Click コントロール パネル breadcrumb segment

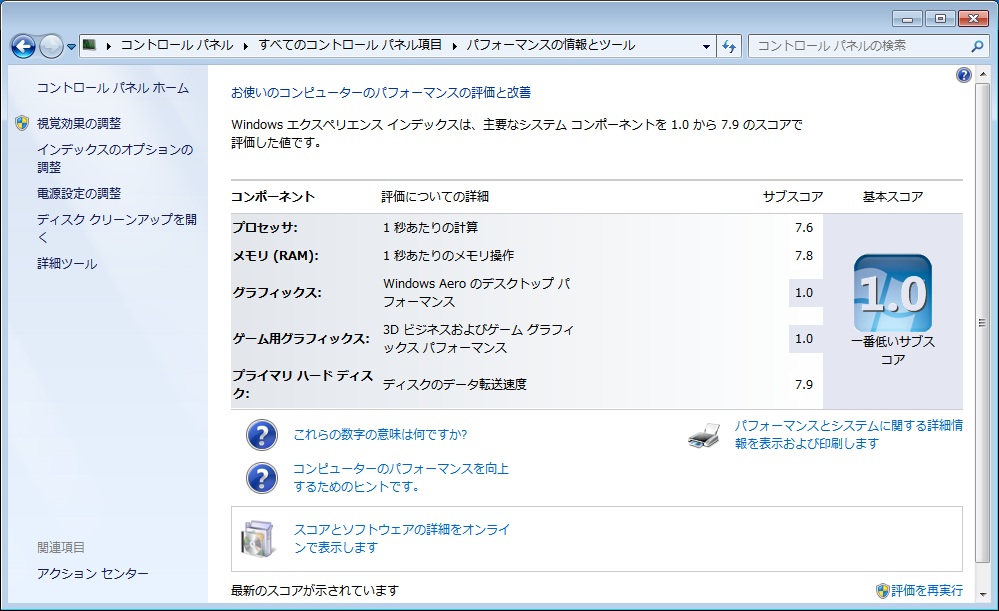[177, 45]
